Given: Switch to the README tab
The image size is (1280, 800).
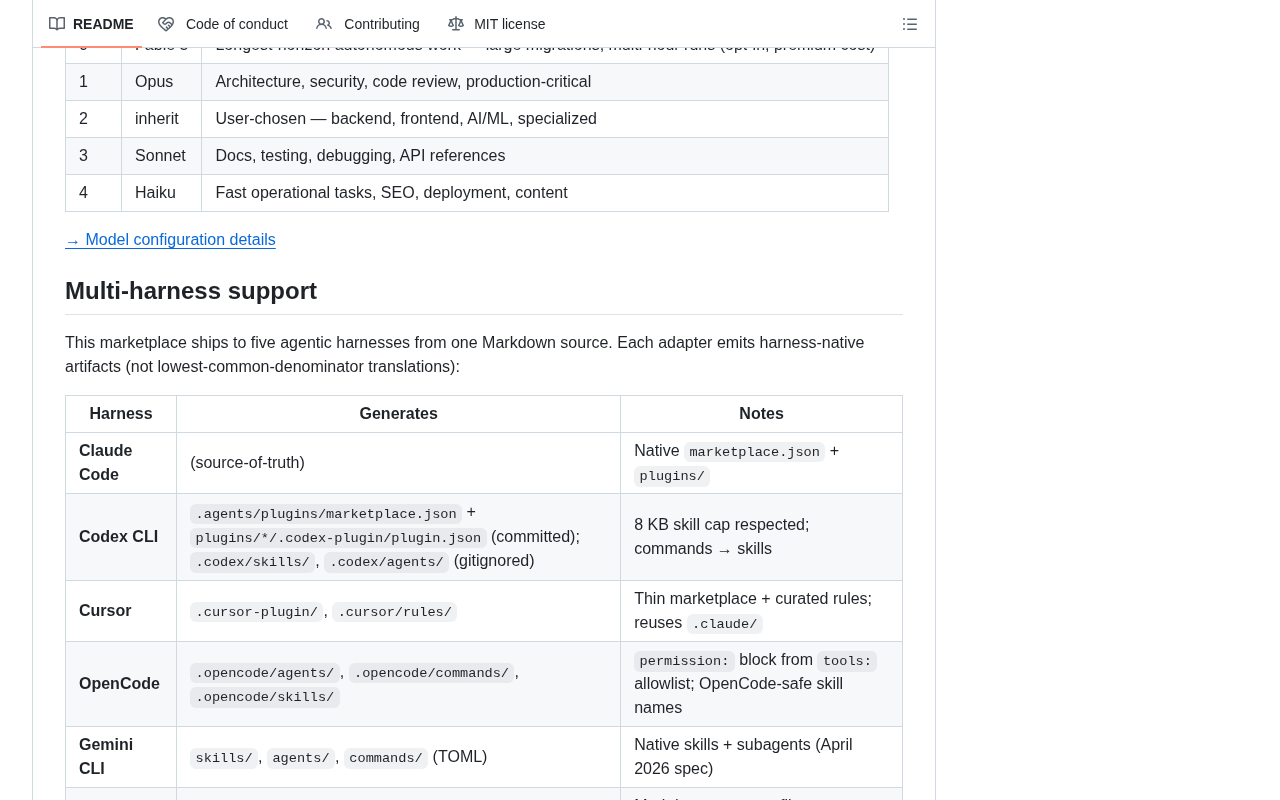Looking at the screenshot, I should click(91, 24).
